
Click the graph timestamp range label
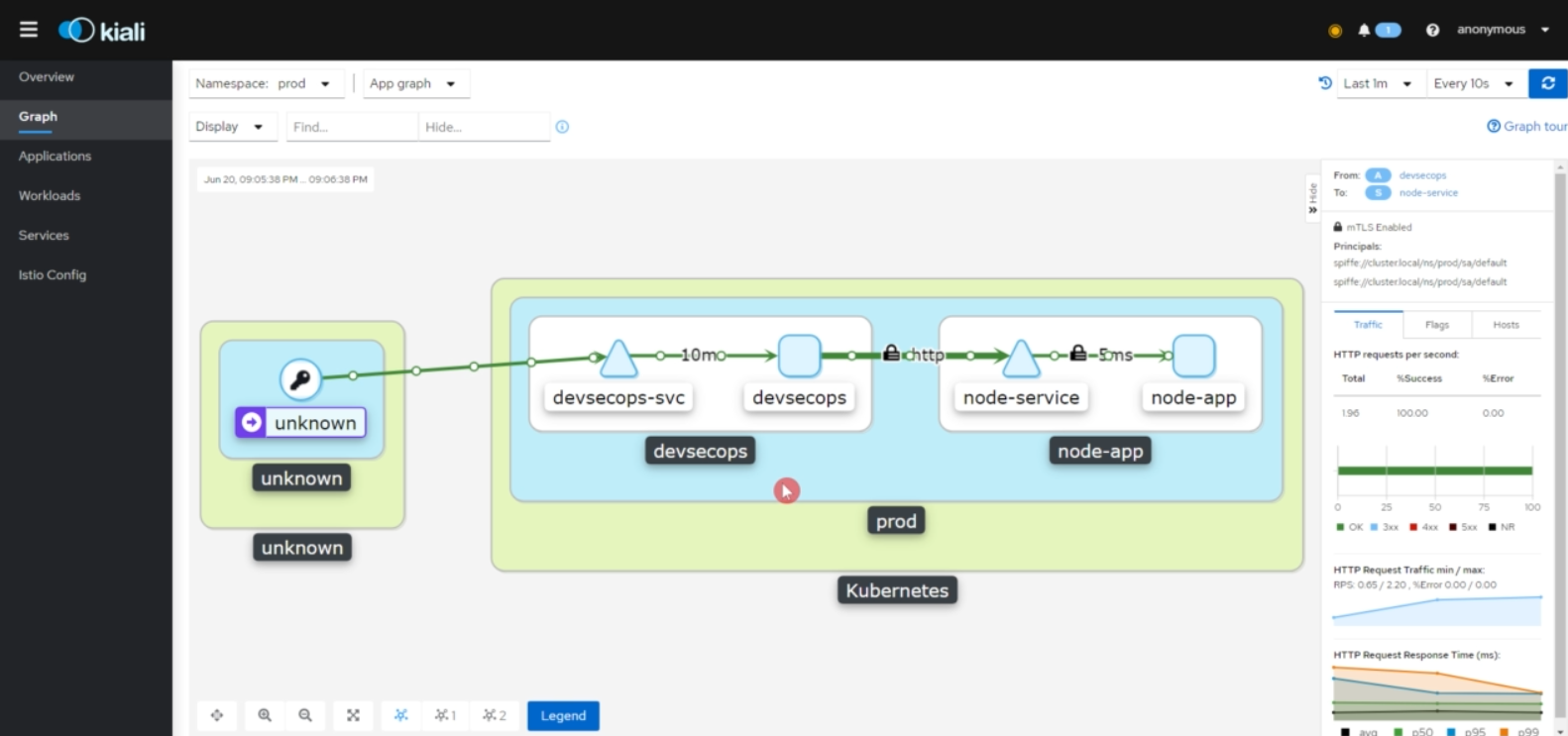pos(285,179)
